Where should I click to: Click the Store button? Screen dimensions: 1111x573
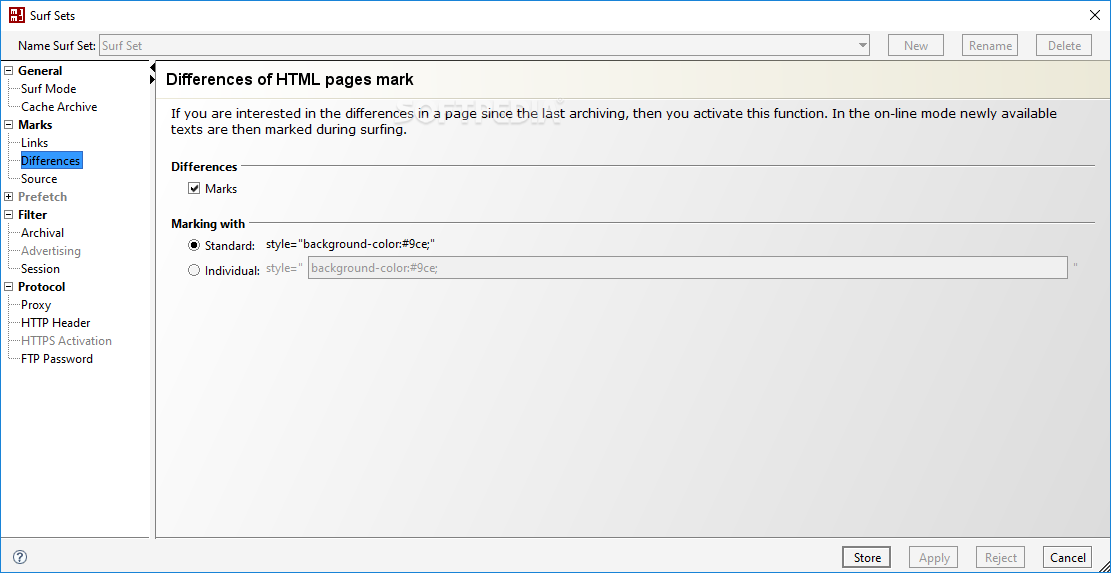(x=867, y=557)
